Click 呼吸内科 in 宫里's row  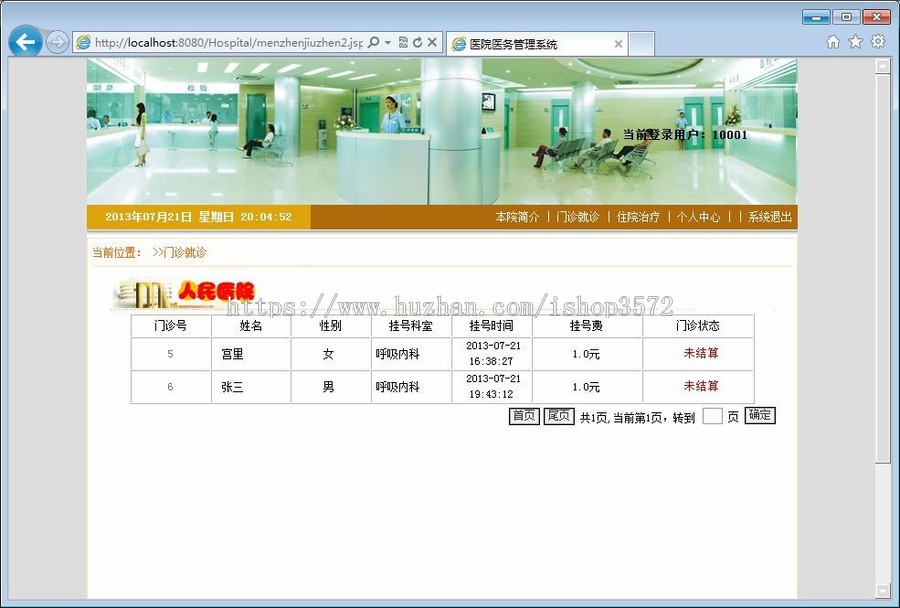398,354
